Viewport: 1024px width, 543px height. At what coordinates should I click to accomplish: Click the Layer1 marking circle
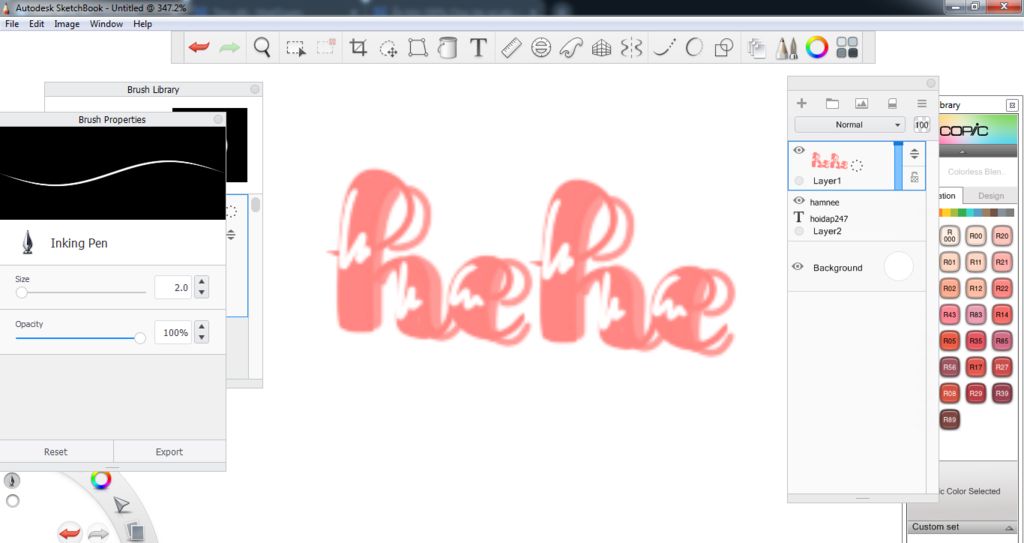799,180
